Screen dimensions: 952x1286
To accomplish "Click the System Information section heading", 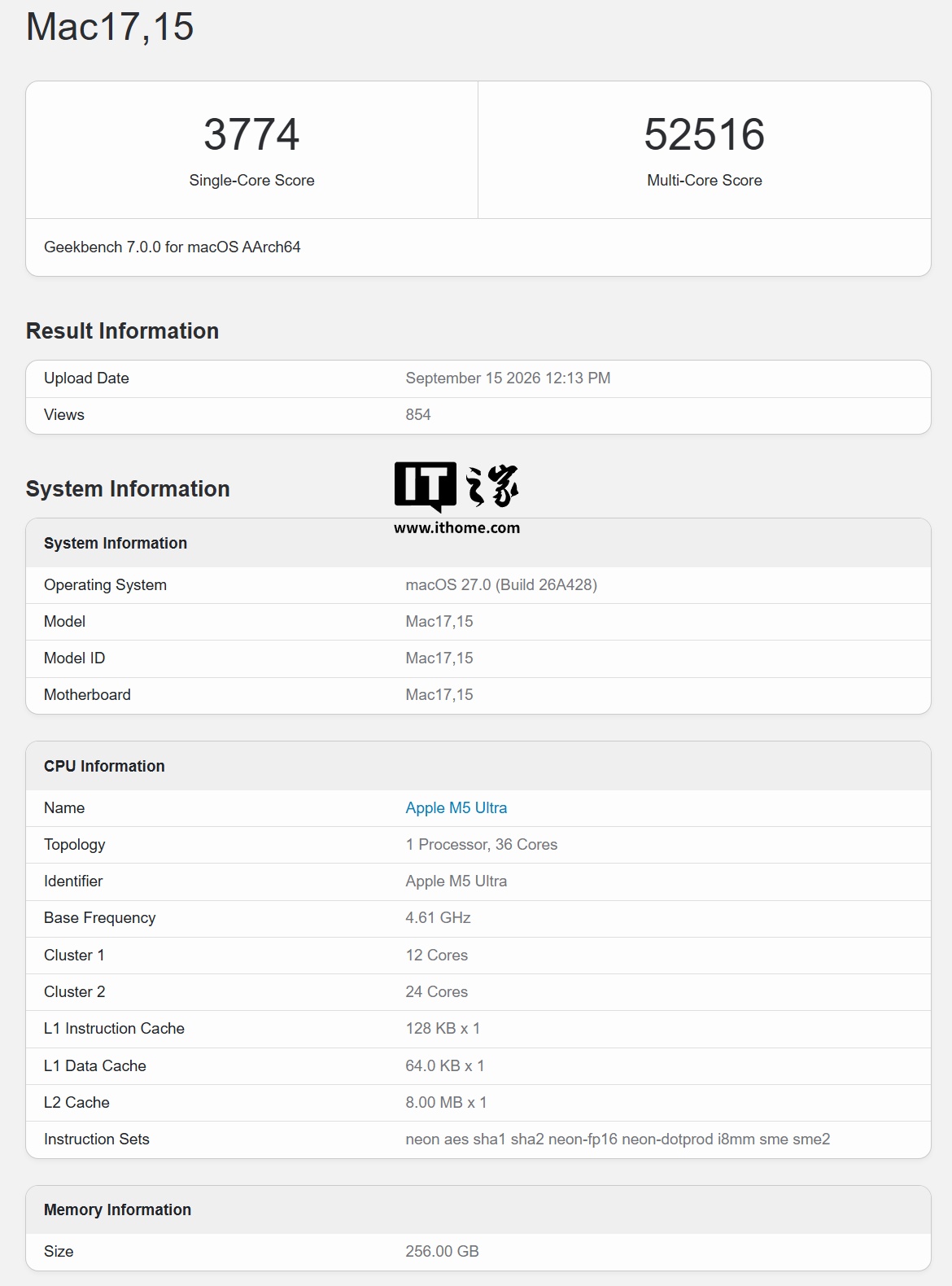I will click(128, 488).
